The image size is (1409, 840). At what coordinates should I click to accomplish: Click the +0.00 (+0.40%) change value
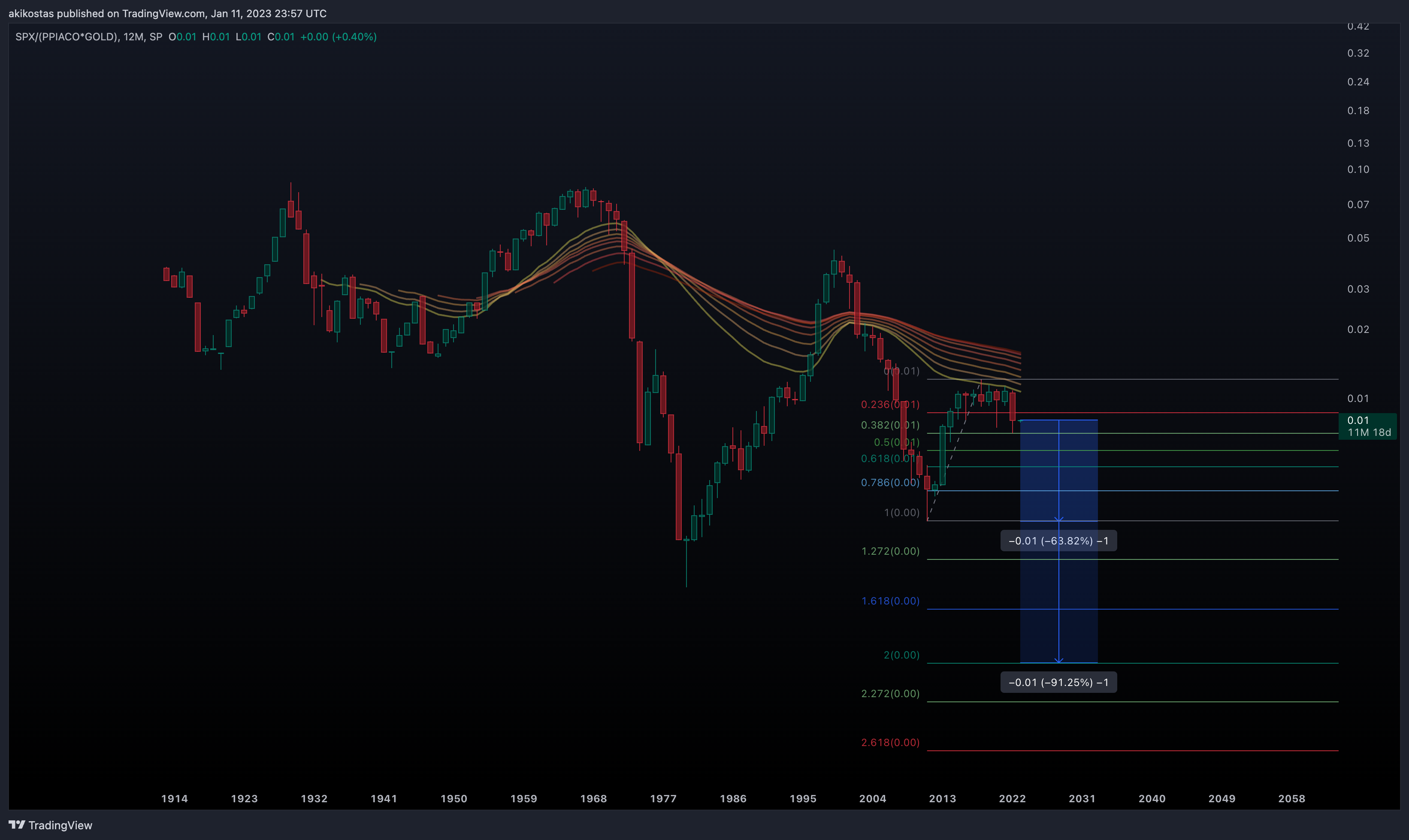(x=339, y=37)
